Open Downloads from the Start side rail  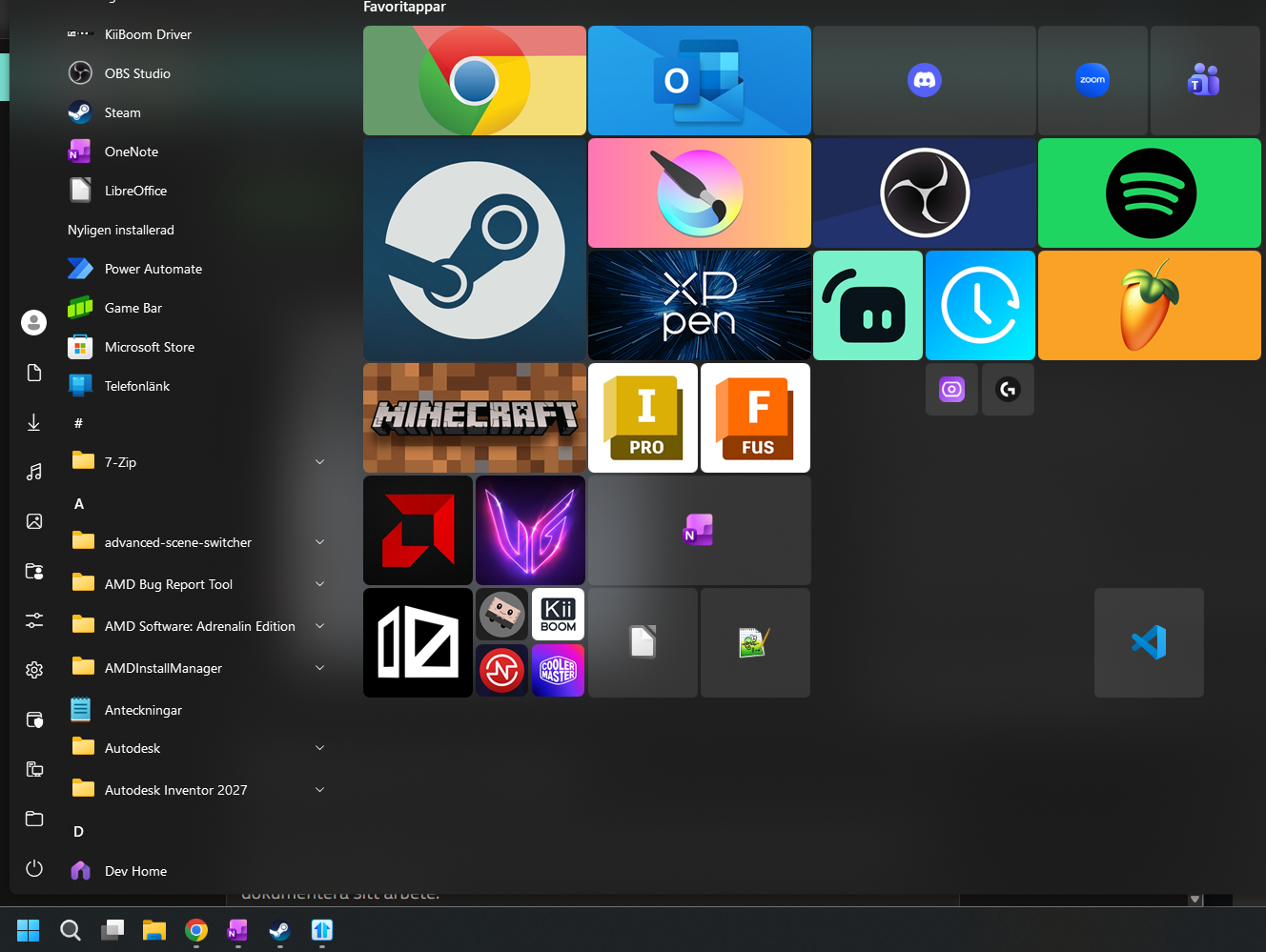click(34, 422)
